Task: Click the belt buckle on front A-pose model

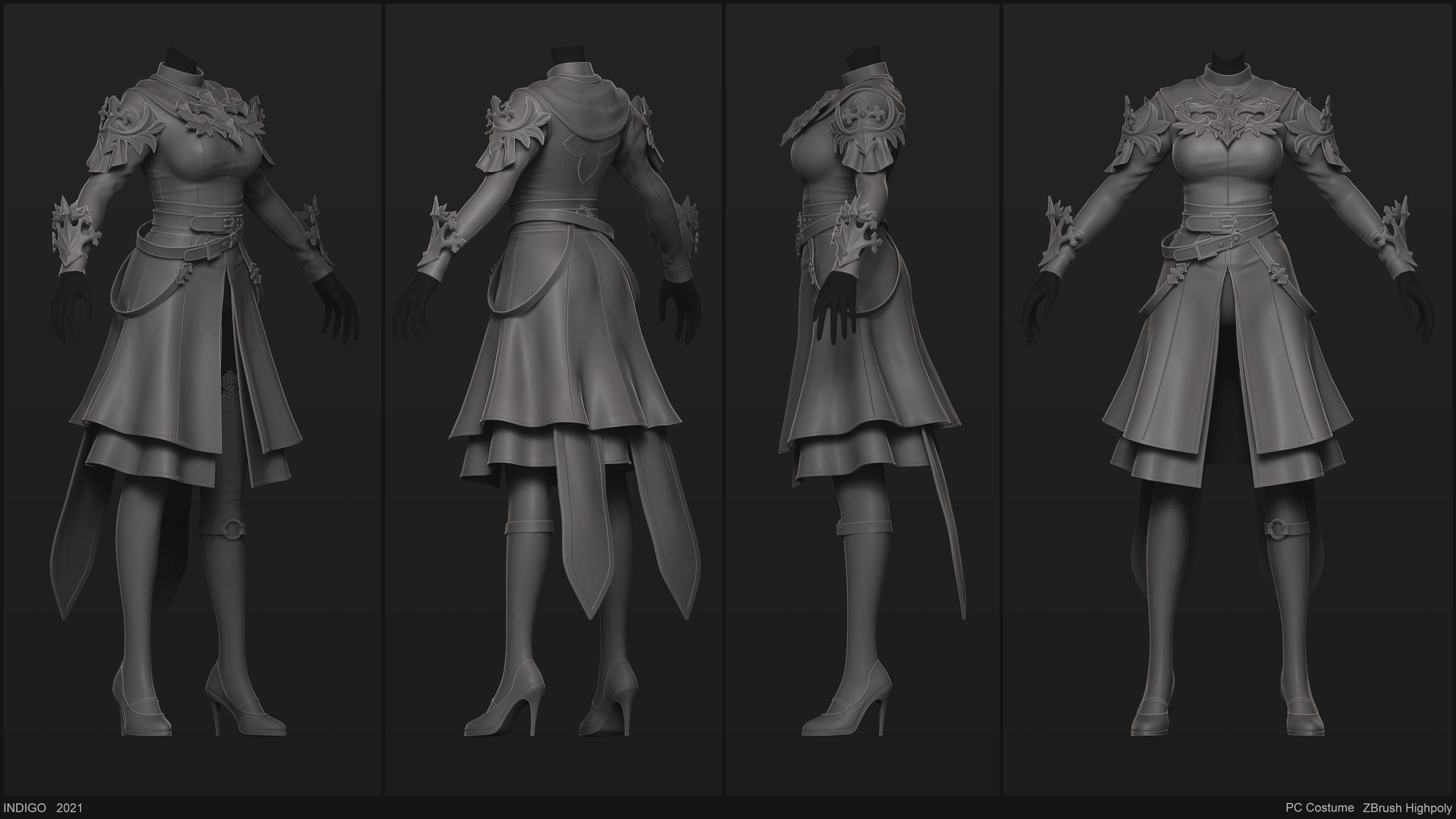Action: tap(1230, 221)
